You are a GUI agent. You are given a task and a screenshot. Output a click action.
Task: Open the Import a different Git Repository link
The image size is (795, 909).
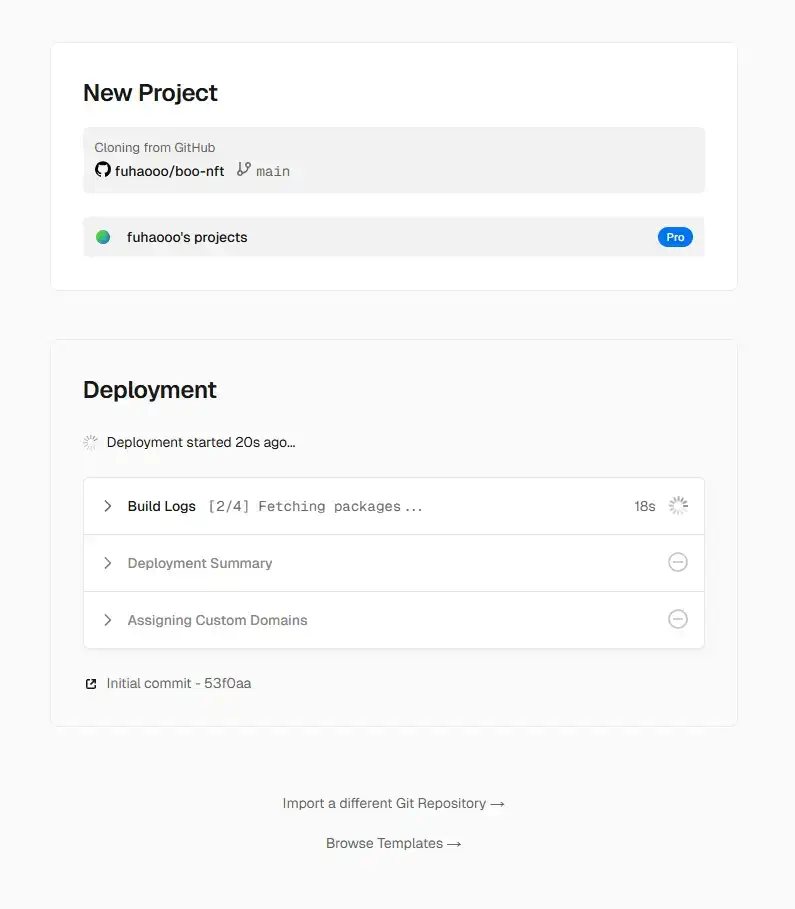pyautogui.click(x=393, y=803)
